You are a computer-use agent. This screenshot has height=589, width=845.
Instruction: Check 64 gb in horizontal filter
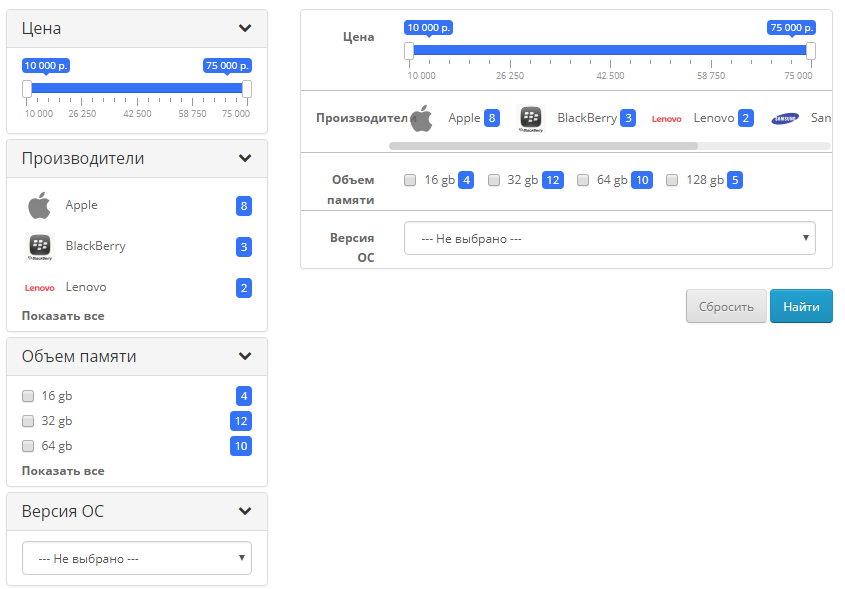pyautogui.click(x=583, y=180)
